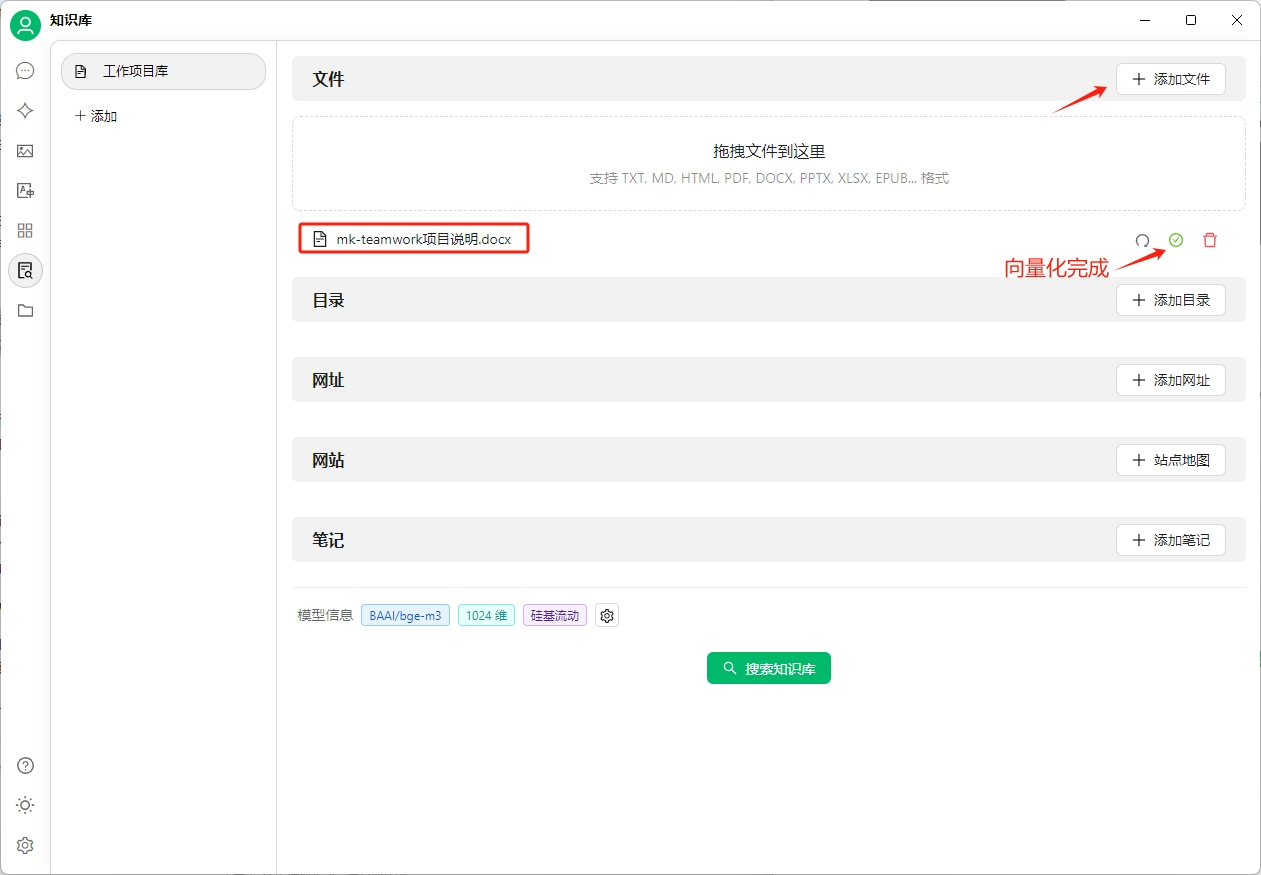Screen dimensions: 1261x875
Task: Expand the 网站 section header
Action: 769,460
